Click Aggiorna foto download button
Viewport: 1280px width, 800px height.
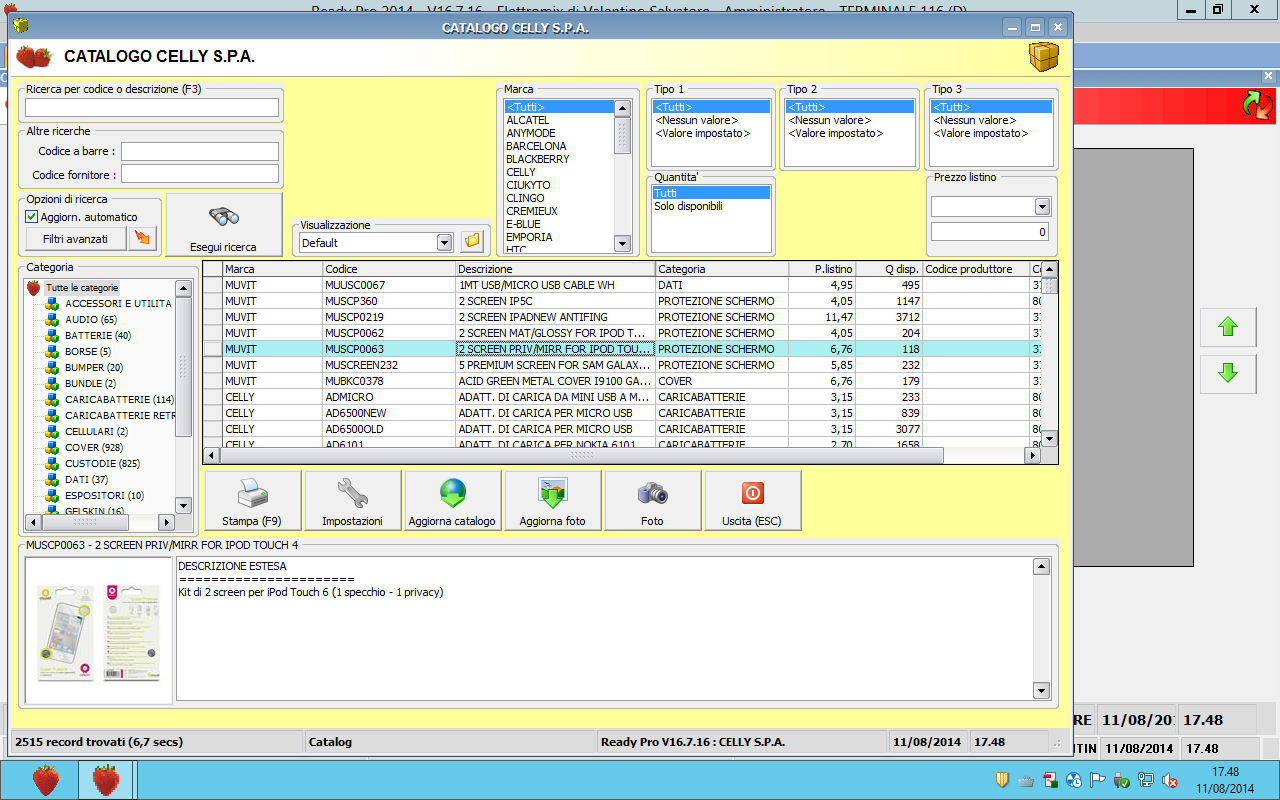(552, 501)
